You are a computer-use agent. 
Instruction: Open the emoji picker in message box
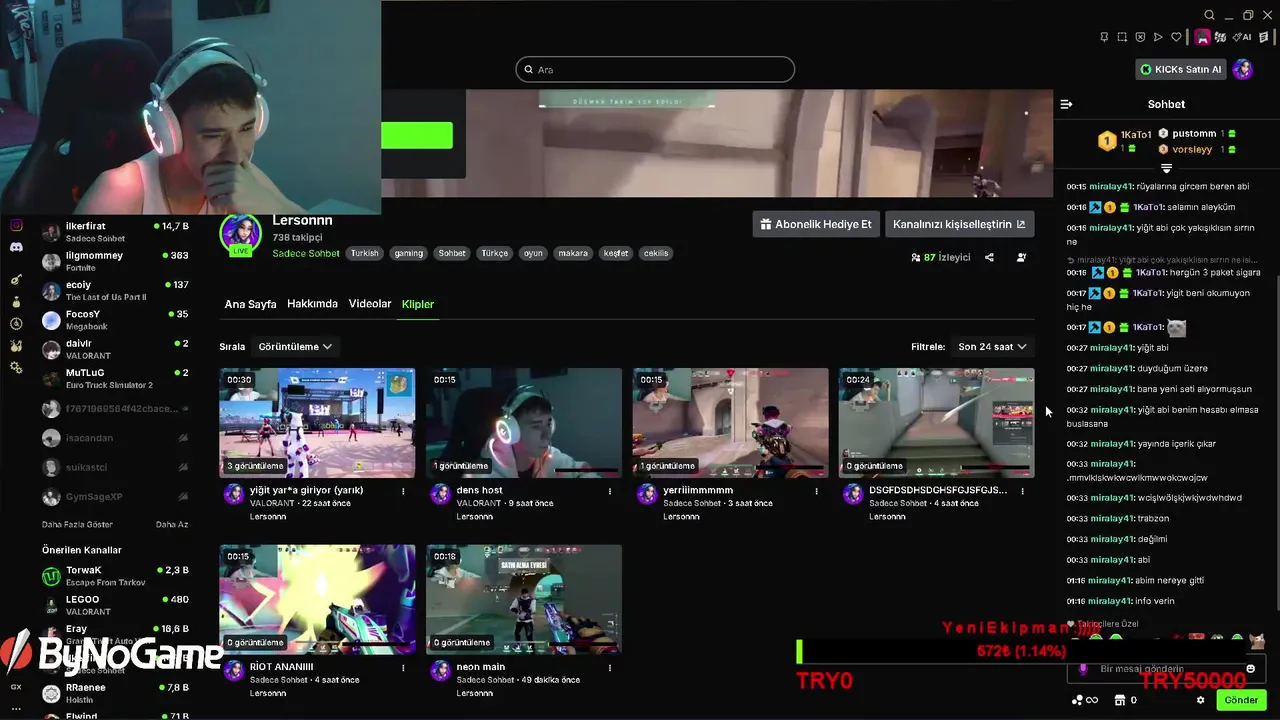[x=1250, y=669]
